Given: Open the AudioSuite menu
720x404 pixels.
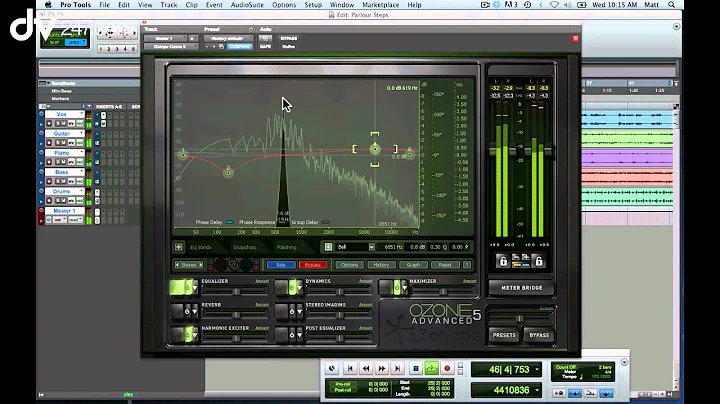Looking at the screenshot, I should (247, 5).
